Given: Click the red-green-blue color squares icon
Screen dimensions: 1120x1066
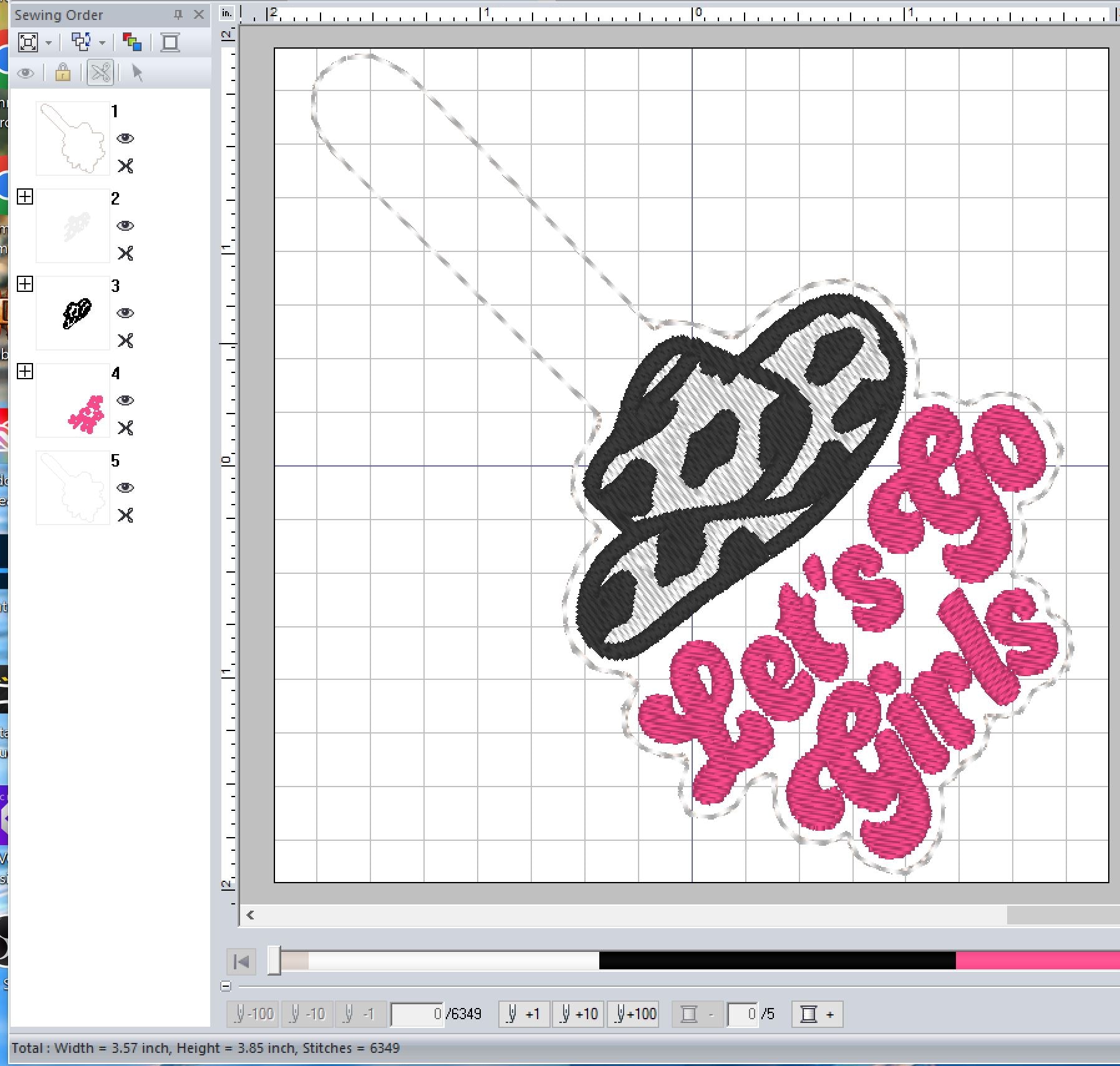Looking at the screenshot, I should coord(132,42).
